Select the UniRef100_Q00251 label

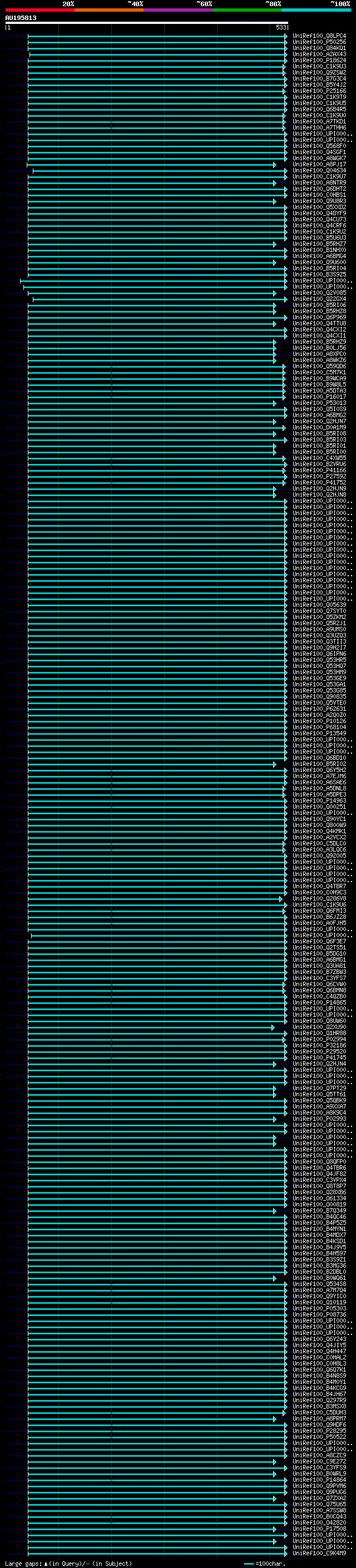click(319, 807)
